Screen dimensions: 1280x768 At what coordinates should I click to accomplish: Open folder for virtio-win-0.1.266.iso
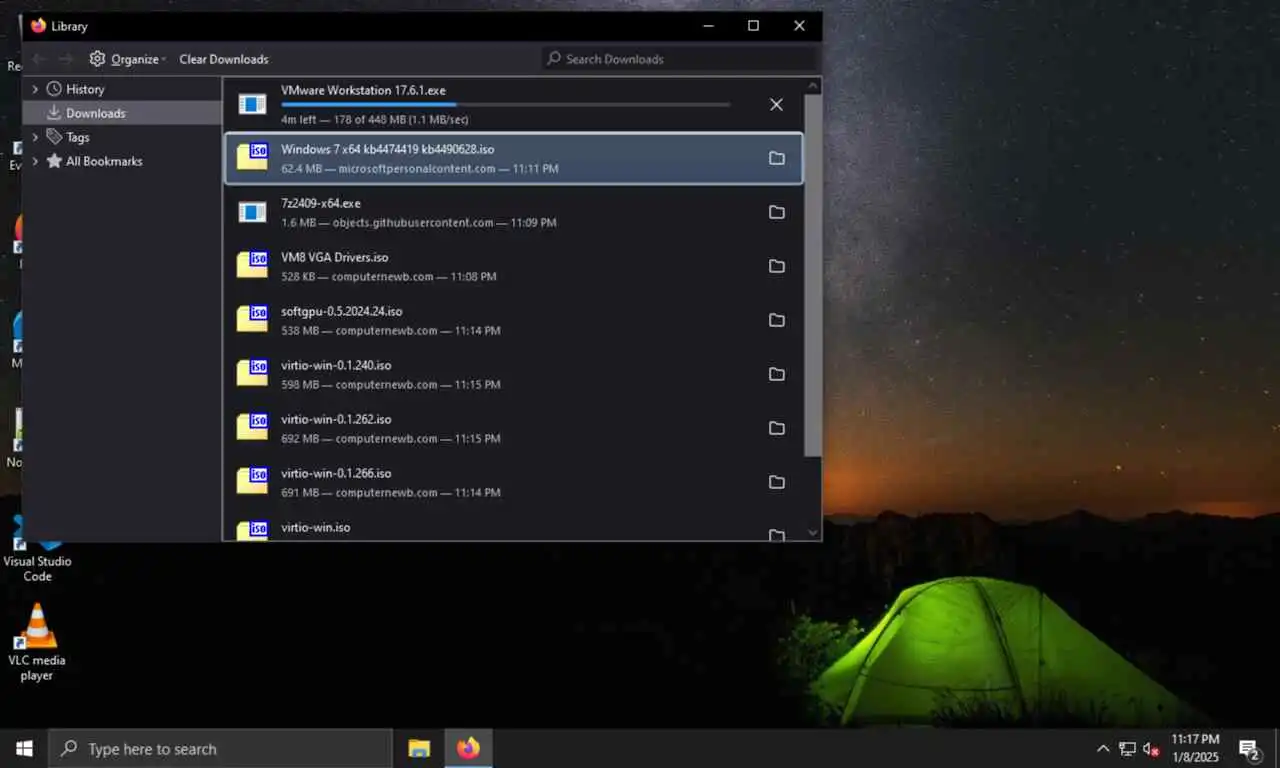(776, 482)
